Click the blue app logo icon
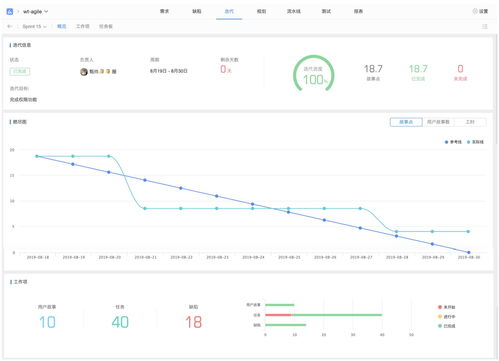This screenshot has width=499, height=361. point(10,11)
